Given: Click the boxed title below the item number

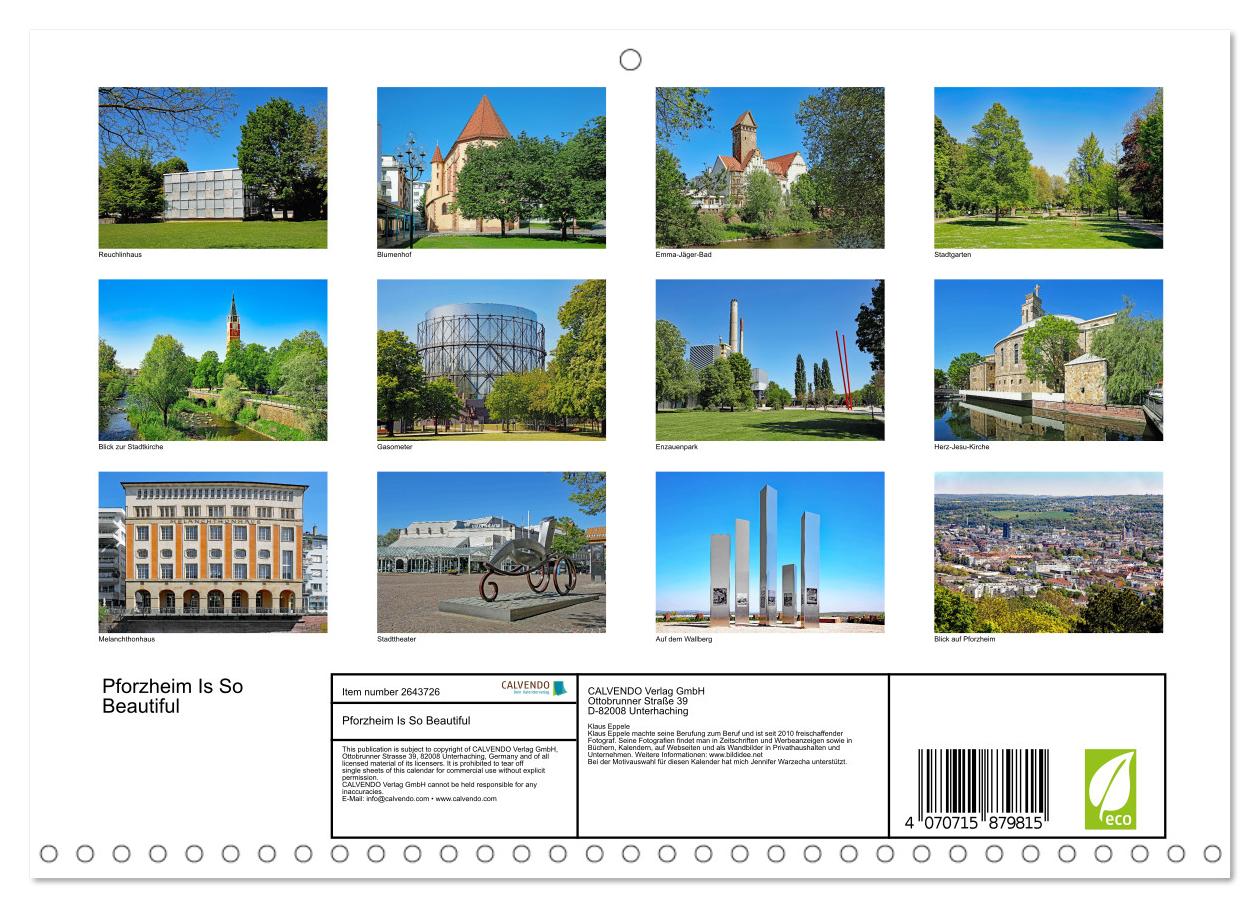Looking at the screenshot, I should tap(406, 720).
